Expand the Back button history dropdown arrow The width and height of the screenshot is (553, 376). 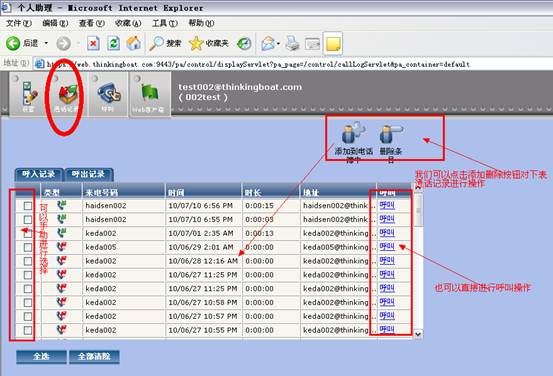point(46,43)
